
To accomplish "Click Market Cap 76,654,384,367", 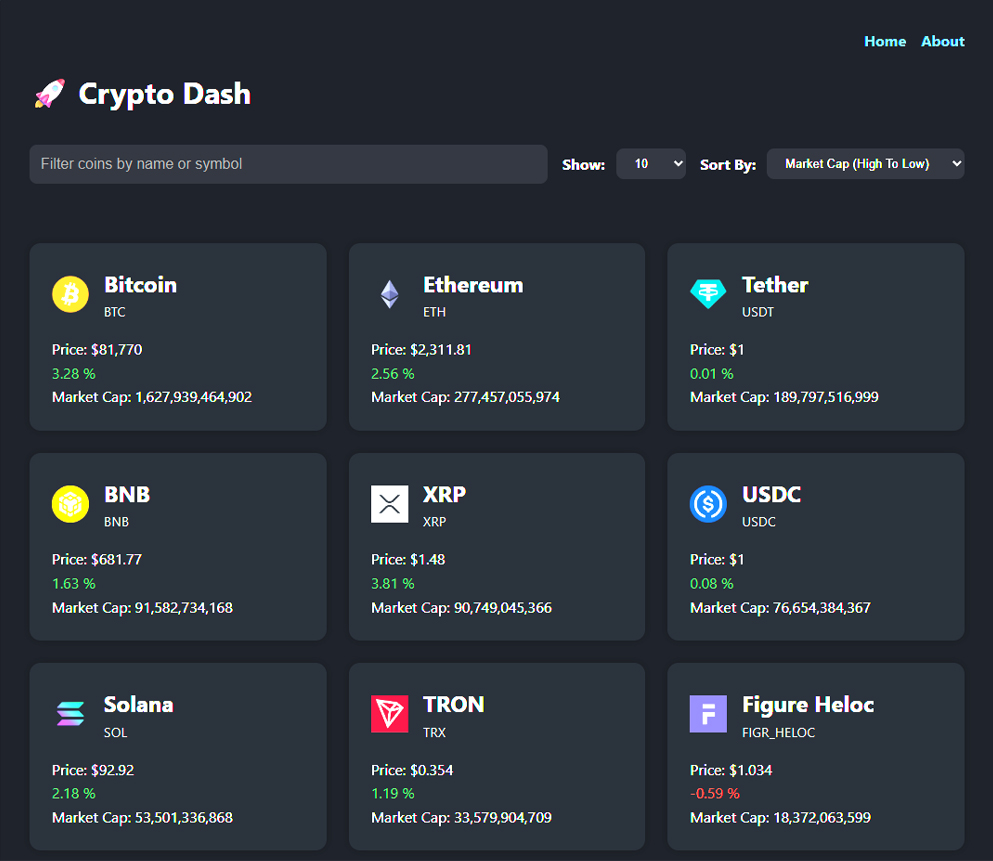I will pos(780,608).
